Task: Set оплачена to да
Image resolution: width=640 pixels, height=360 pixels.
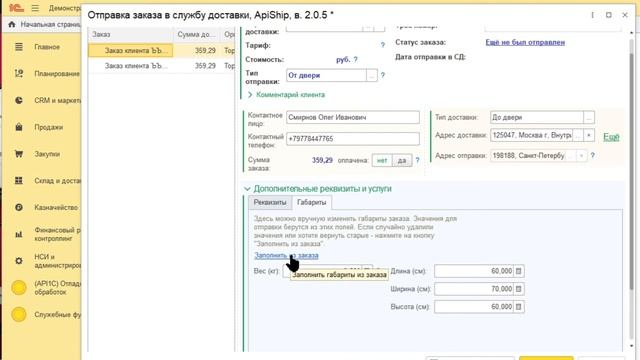Action: pyautogui.click(x=402, y=160)
